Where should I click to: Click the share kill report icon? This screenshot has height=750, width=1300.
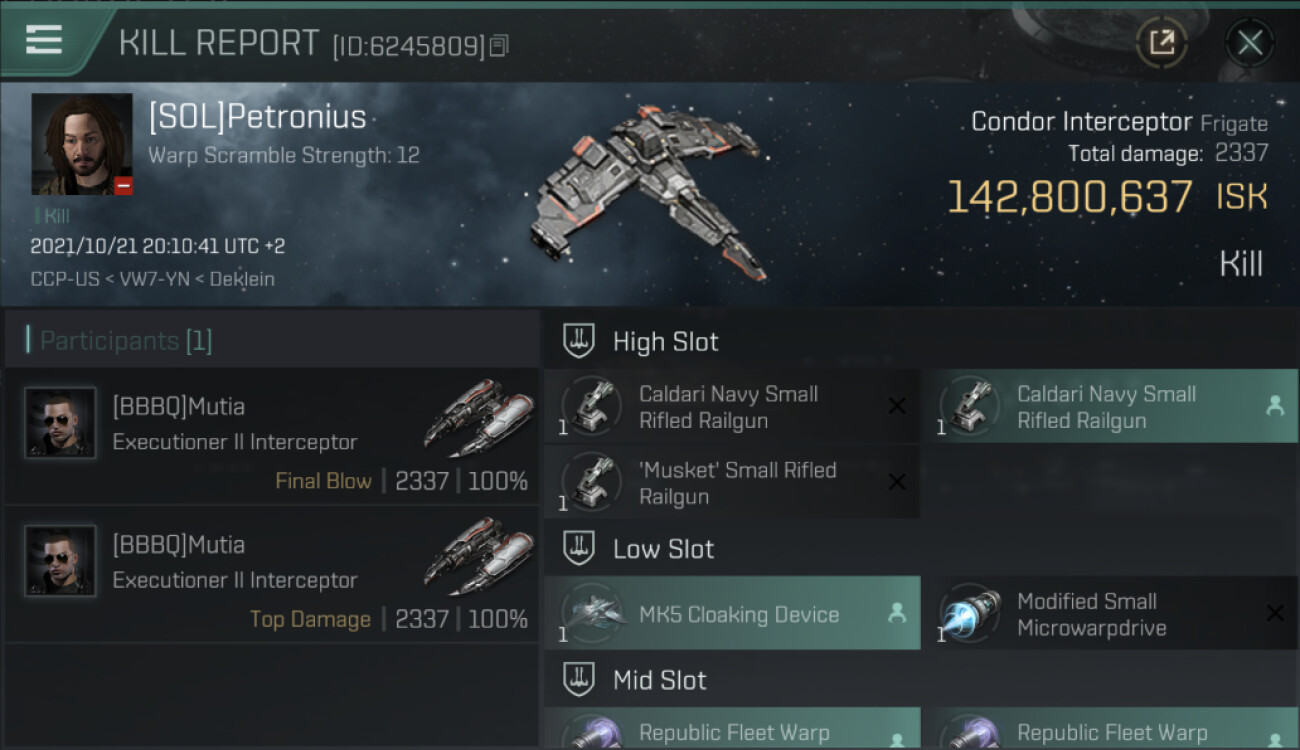pyautogui.click(x=1161, y=42)
